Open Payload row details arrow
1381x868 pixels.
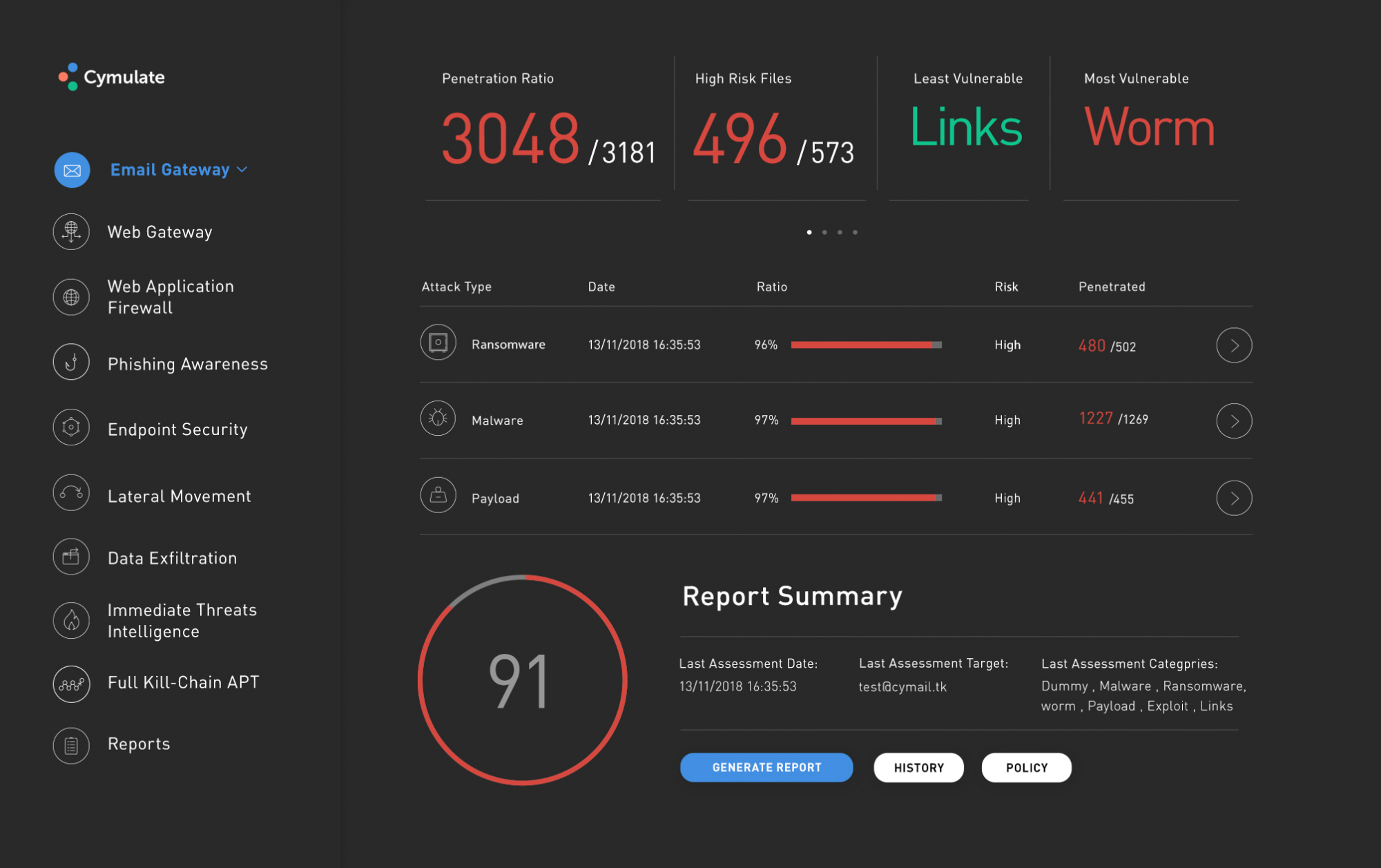(x=1234, y=498)
